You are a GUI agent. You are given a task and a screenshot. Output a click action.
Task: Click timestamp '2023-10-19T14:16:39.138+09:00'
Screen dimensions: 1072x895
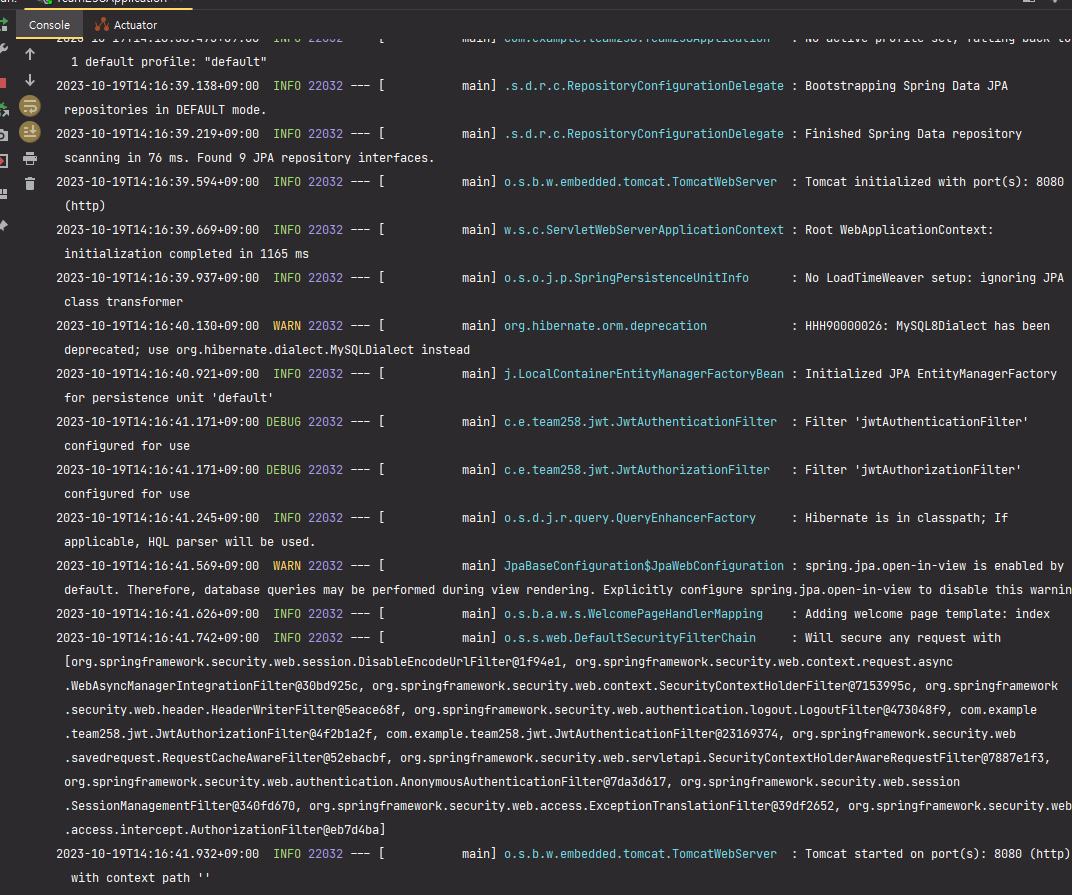click(157, 86)
